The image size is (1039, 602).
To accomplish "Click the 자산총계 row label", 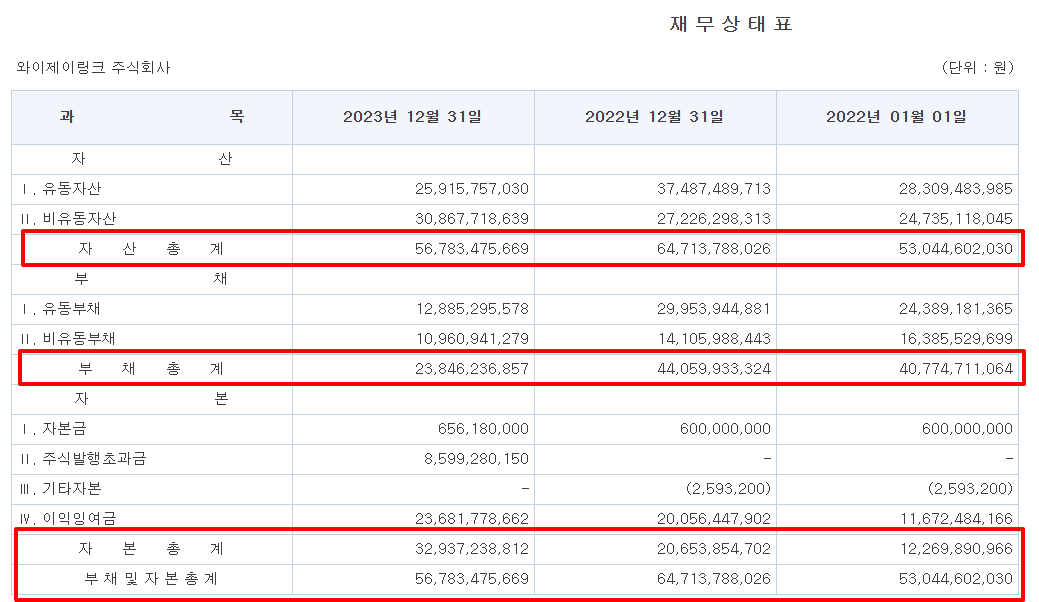I will pyautogui.click(x=151, y=249).
